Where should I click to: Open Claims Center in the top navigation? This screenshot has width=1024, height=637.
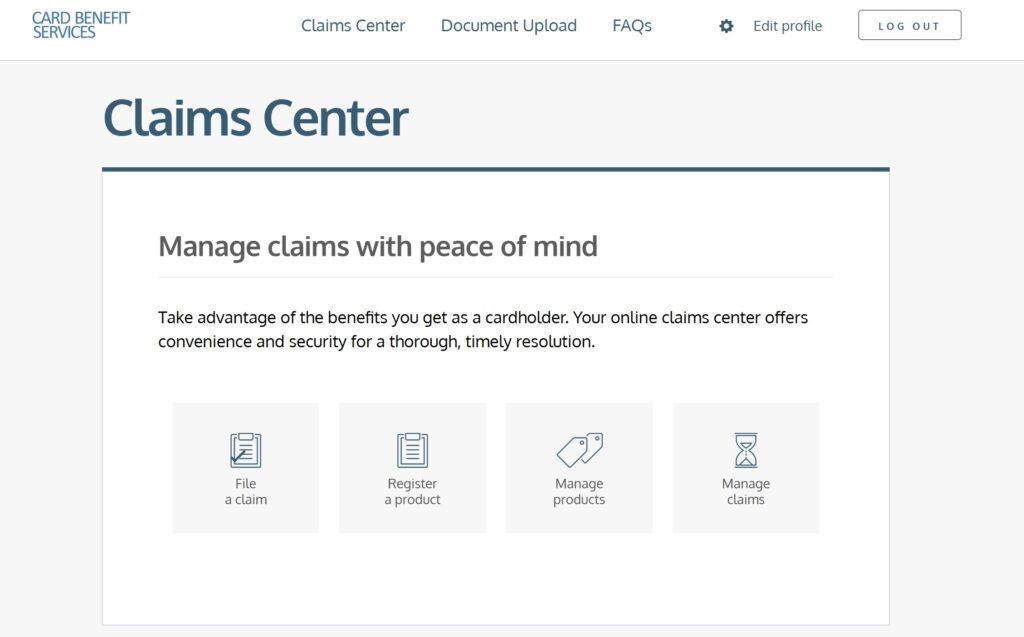pos(353,26)
